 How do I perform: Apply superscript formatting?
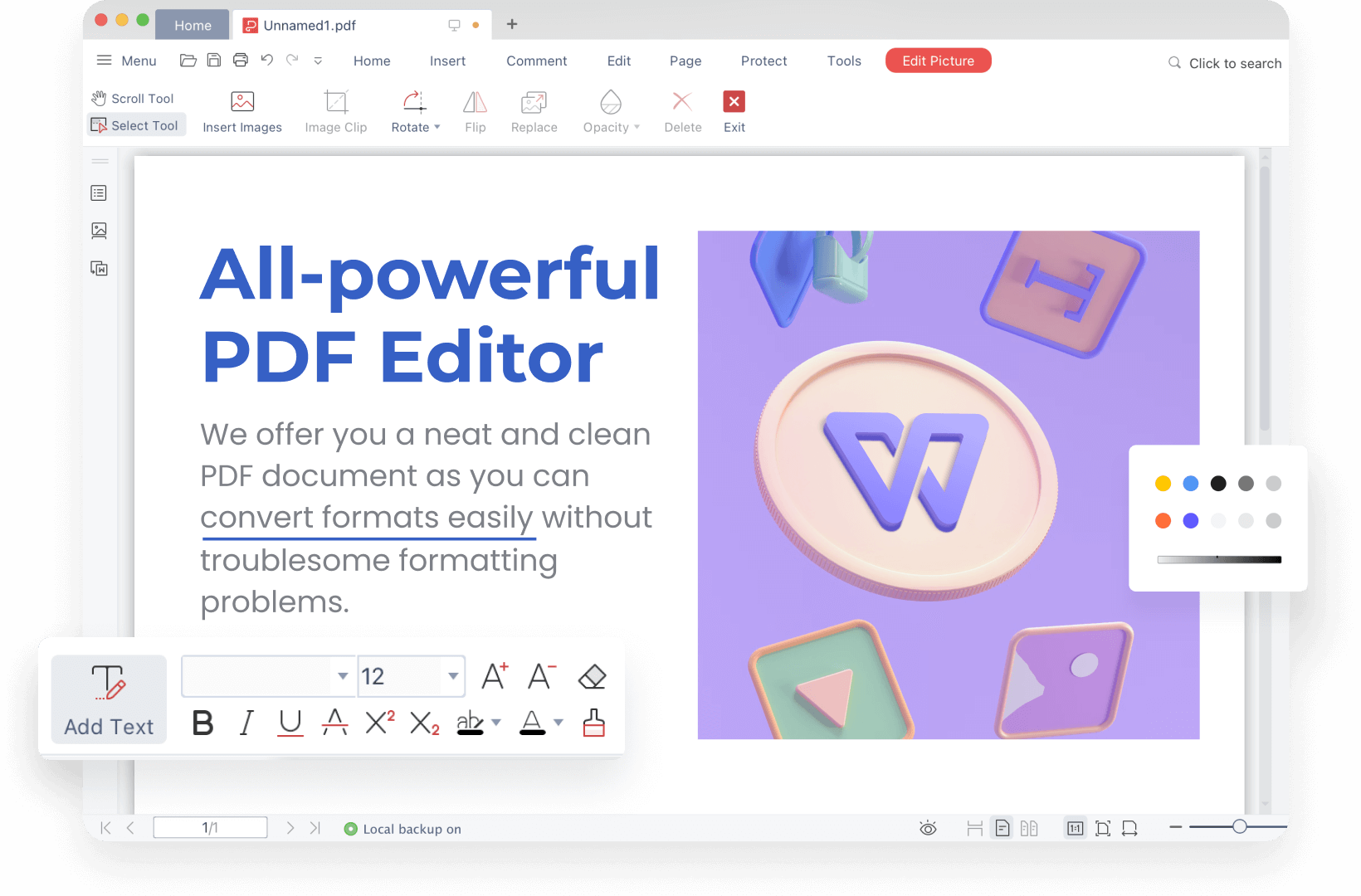click(380, 723)
